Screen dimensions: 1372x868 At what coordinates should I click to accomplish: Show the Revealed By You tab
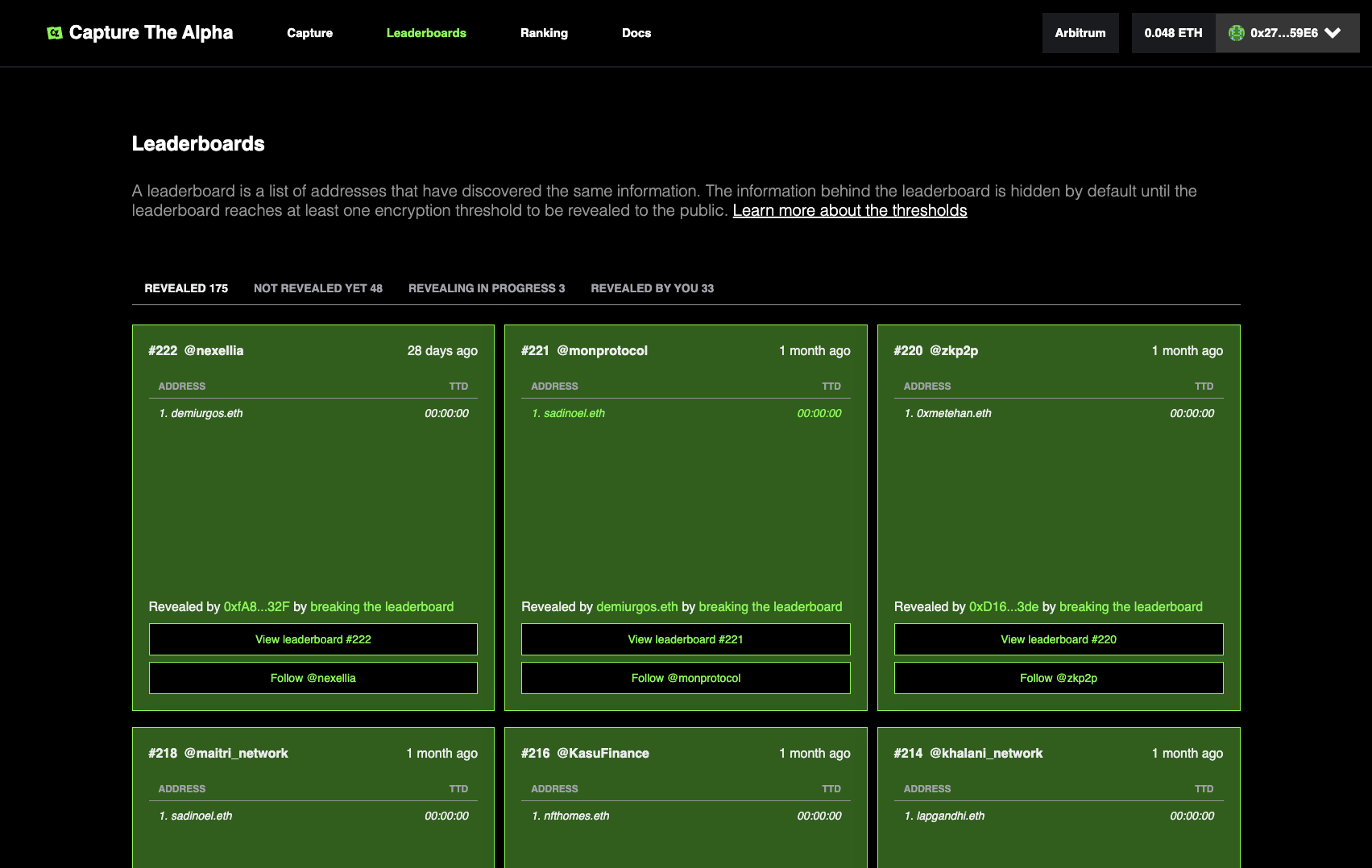(652, 288)
